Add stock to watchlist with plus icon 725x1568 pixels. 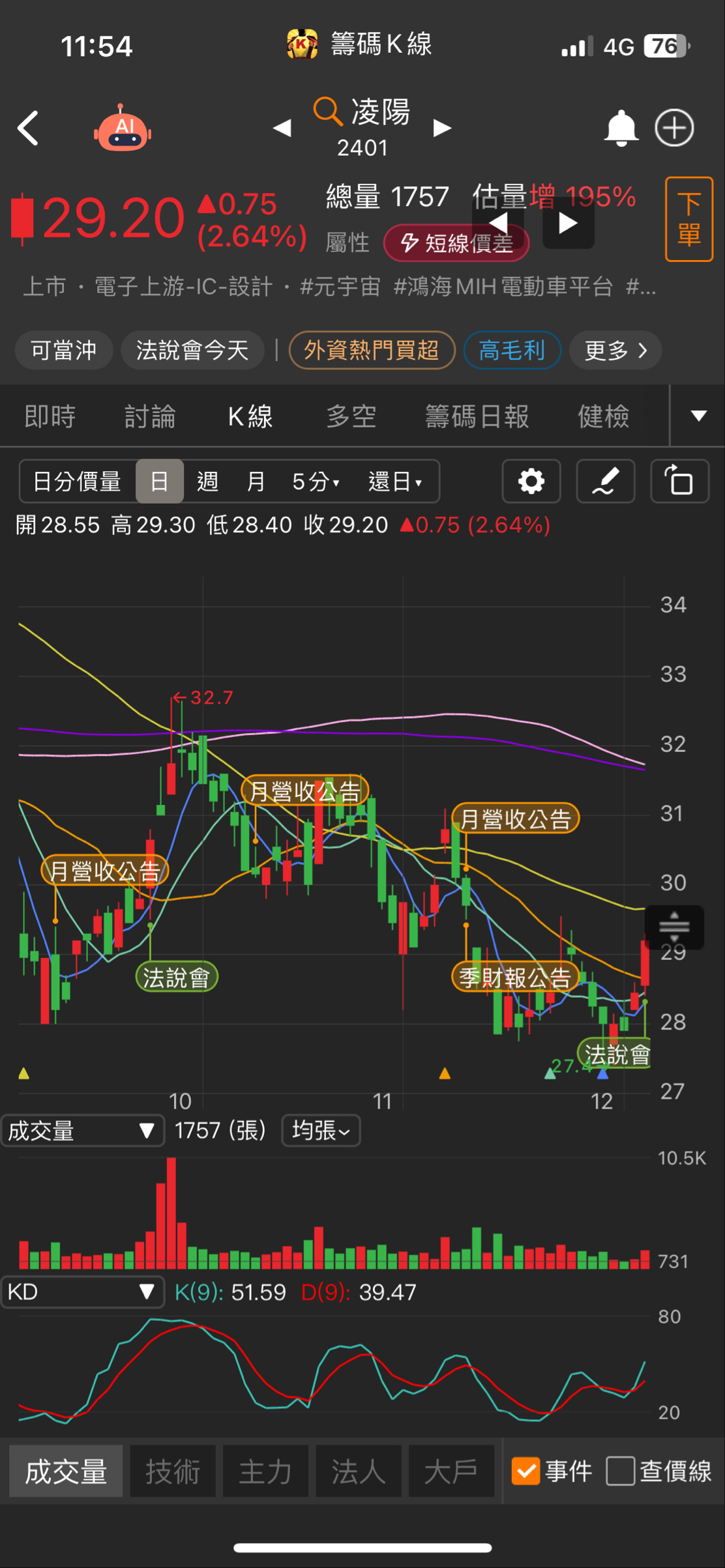pyautogui.click(x=674, y=128)
